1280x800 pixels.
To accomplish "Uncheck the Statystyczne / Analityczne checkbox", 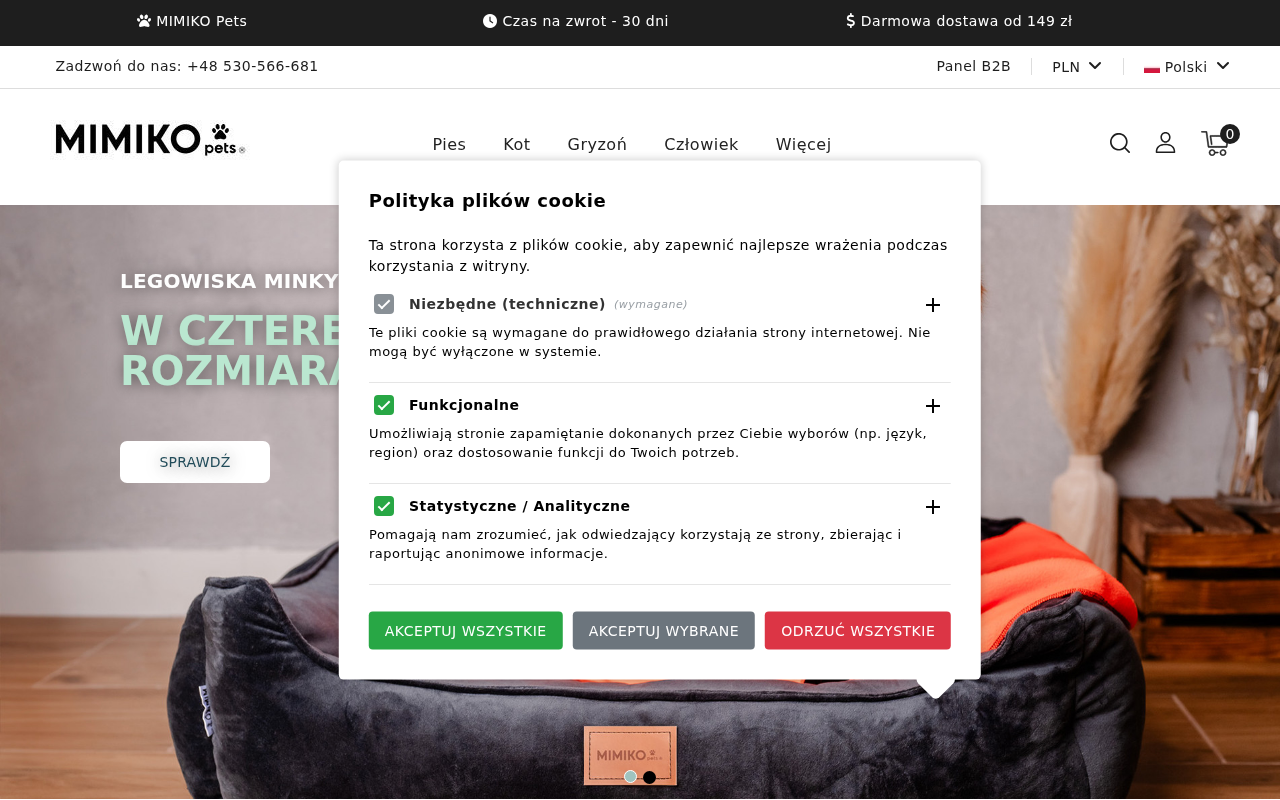I will click(x=384, y=506).
